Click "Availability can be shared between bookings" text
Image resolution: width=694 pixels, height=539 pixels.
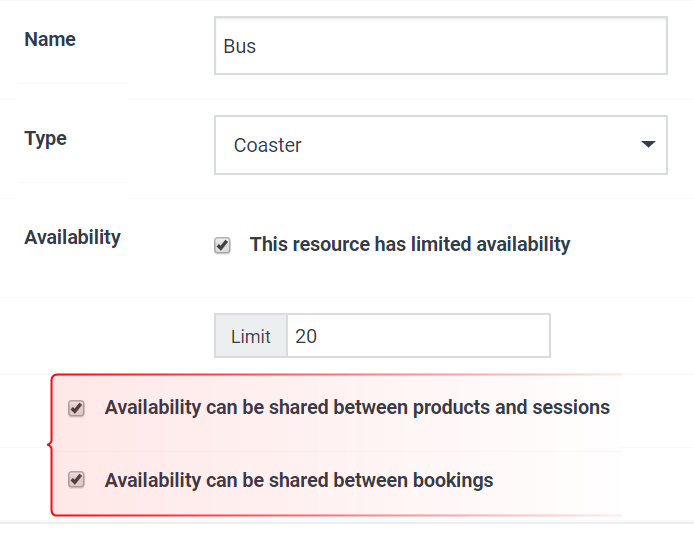coord(299,480)
